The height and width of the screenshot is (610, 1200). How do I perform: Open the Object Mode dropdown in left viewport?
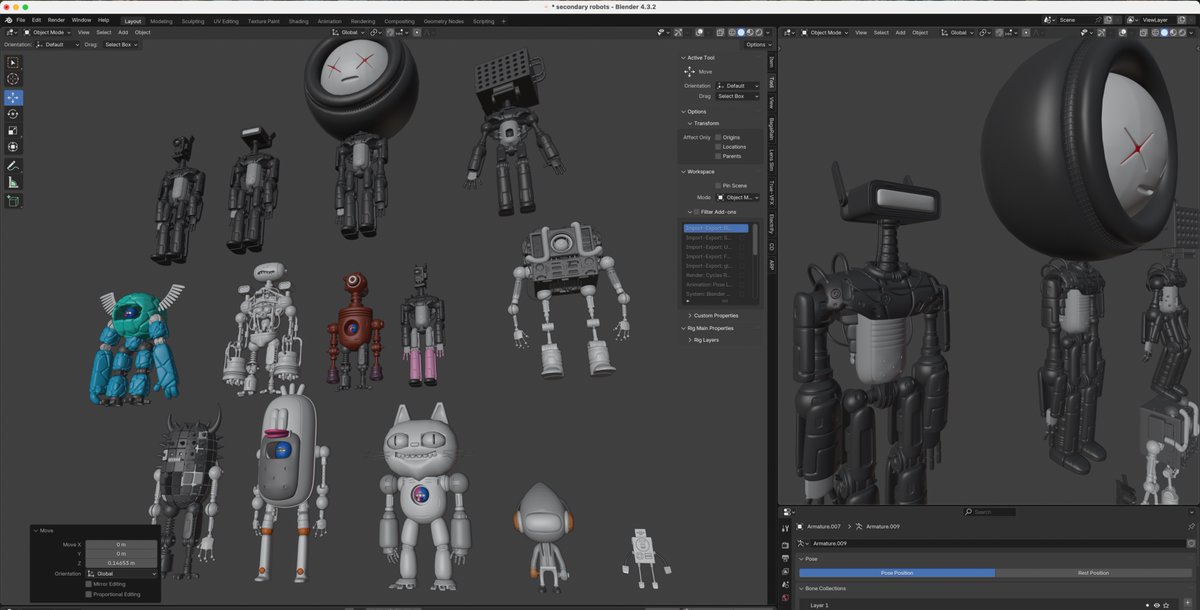tap(48, 32)
